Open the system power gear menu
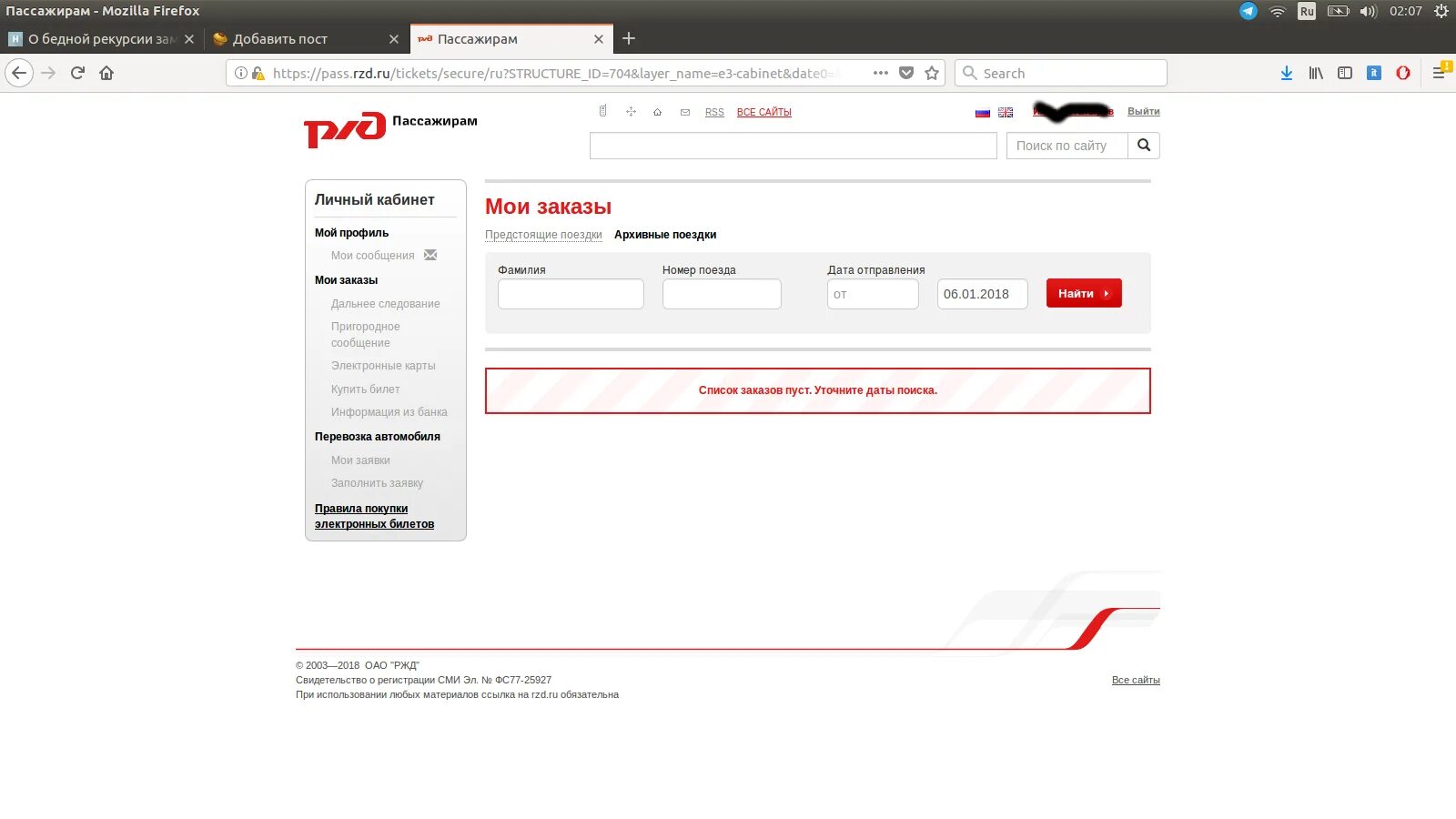 tap(1441, 11)
